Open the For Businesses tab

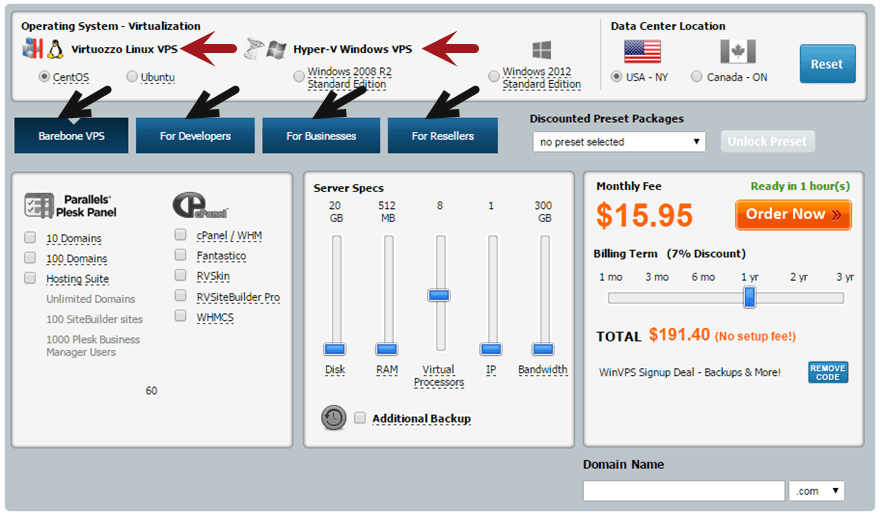(x=321, y=136)
